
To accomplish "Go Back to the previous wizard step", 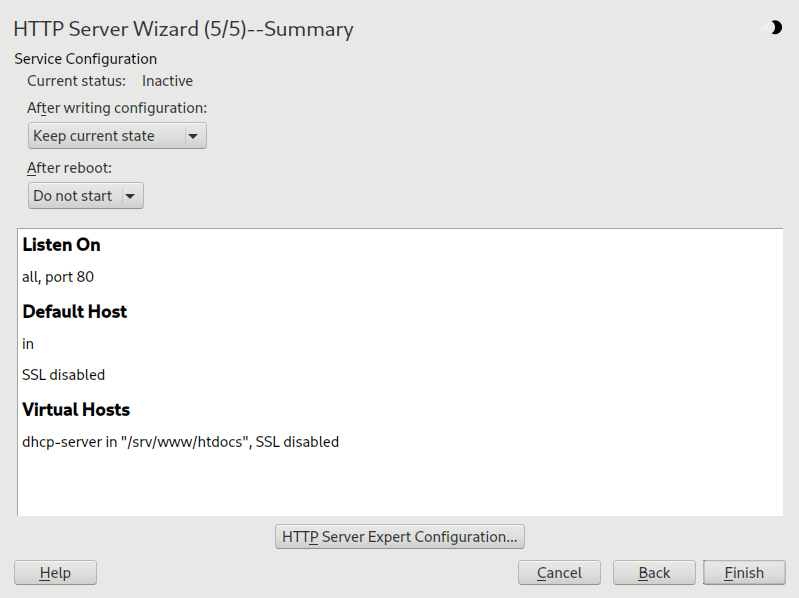I will pyautogui.click(x=654, y=573).
